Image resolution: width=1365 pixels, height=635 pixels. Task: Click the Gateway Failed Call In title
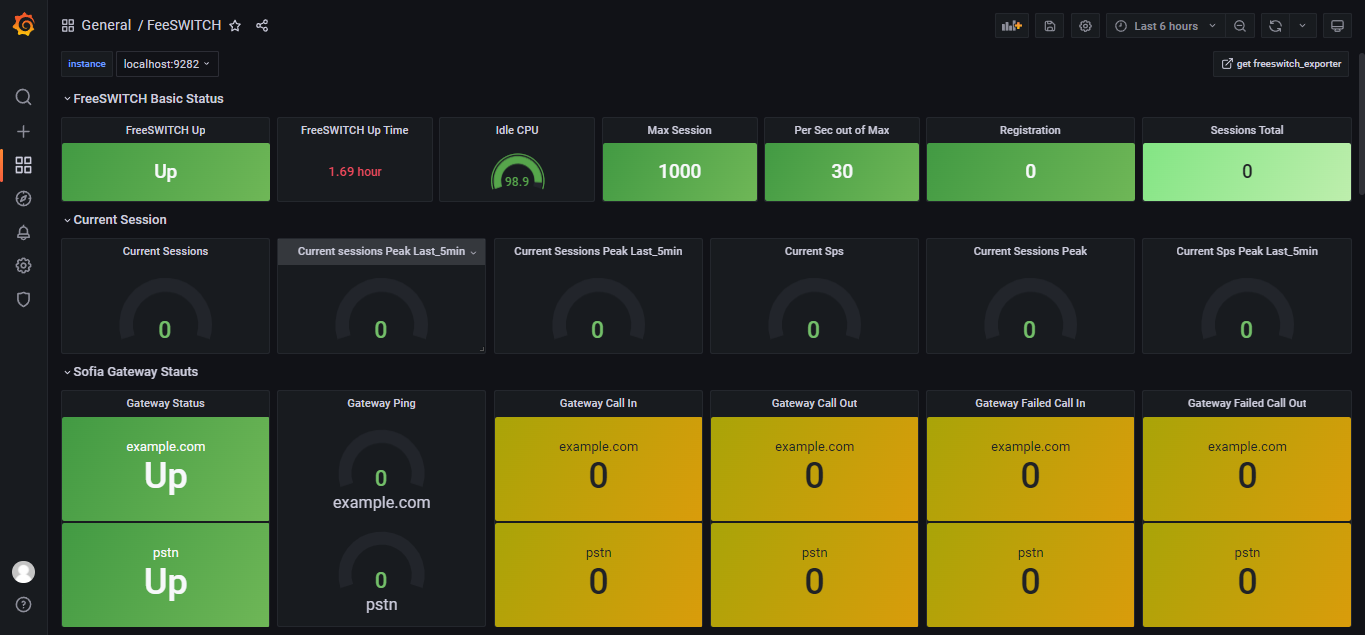(1030, 403)
